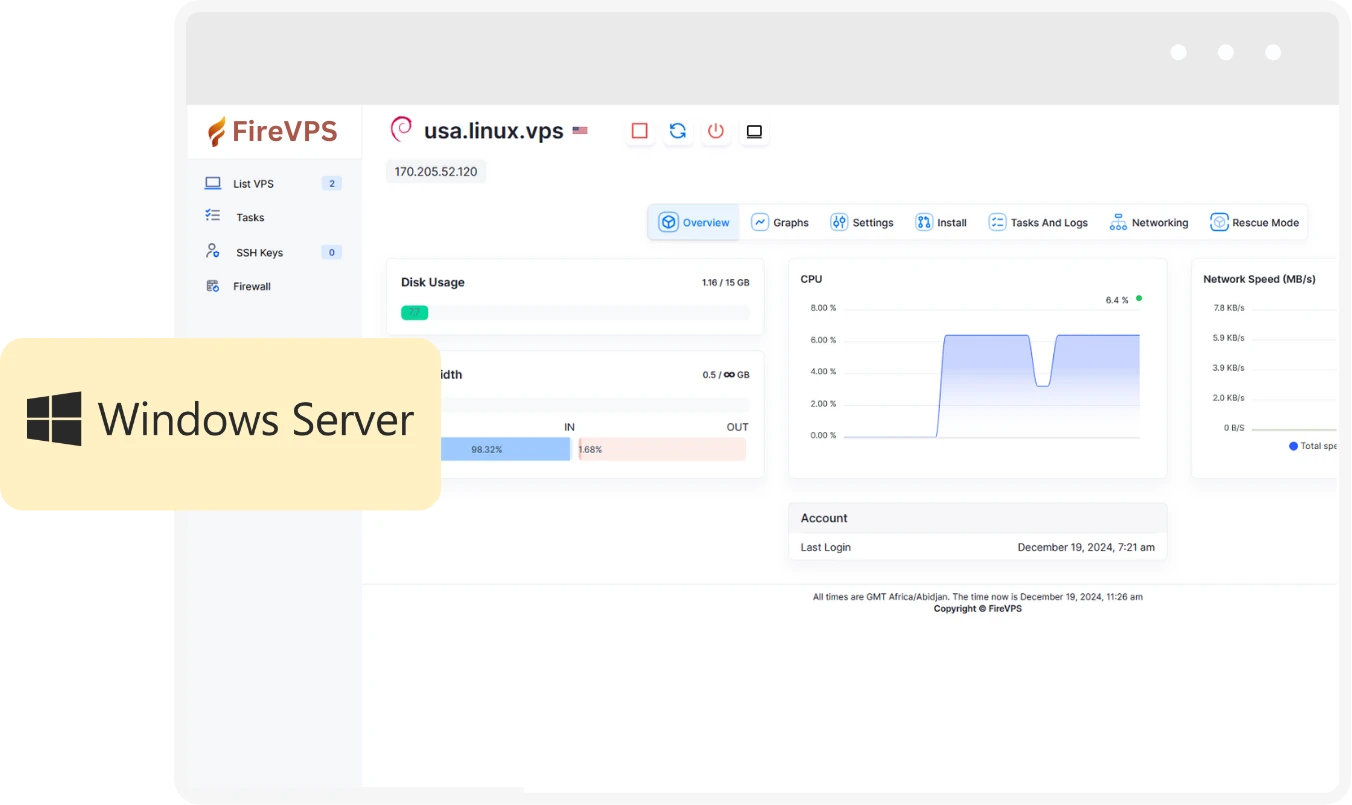Screen dimensions: 1352x805
Task: Enter Rescue Mode from the tab bar
Action: [1255, 222]
